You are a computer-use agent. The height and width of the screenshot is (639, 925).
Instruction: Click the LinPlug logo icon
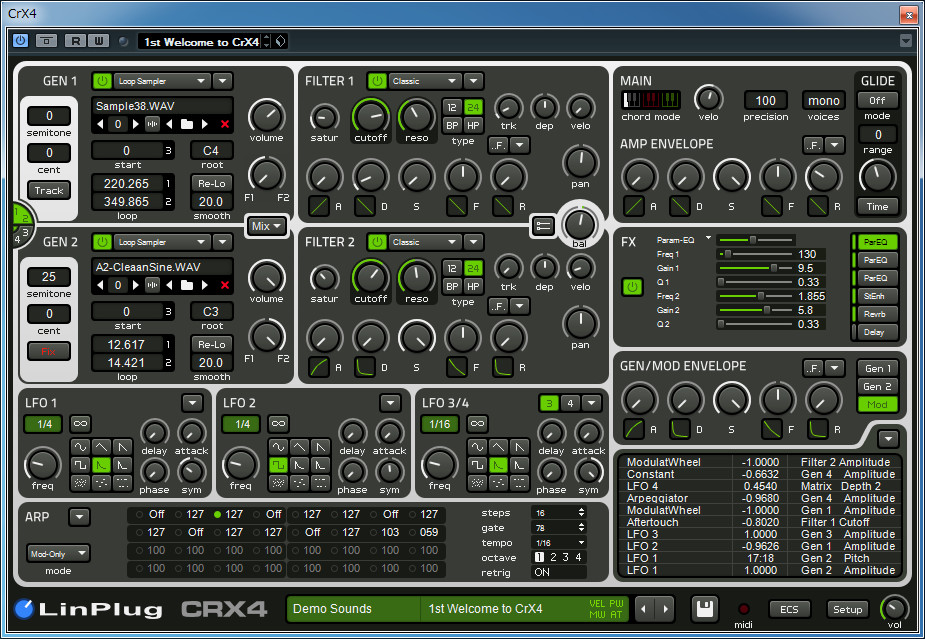[24, 609]
